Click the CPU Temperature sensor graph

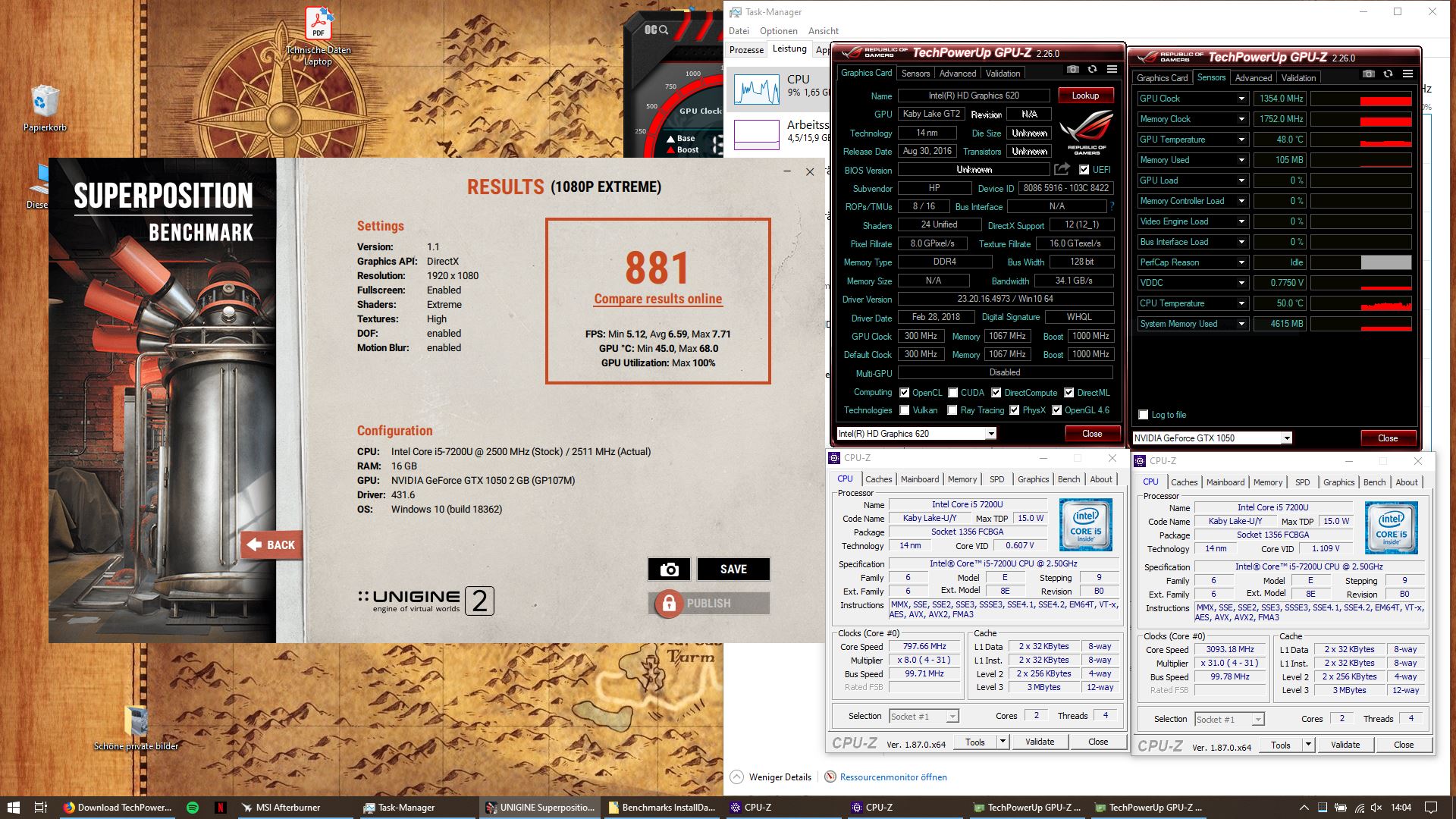pos(1361,303)
